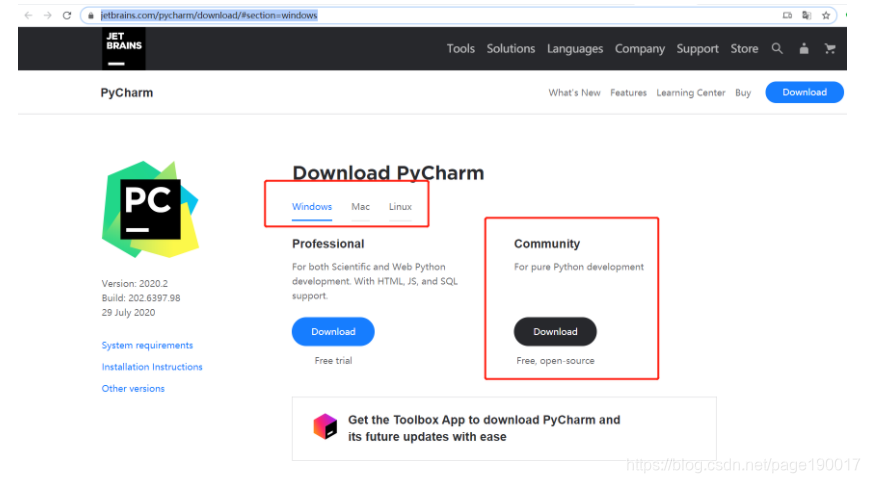The width and height of the screenshot is (870, 483).
Task: Click the blue Download button in header
Action: (805, 92)
